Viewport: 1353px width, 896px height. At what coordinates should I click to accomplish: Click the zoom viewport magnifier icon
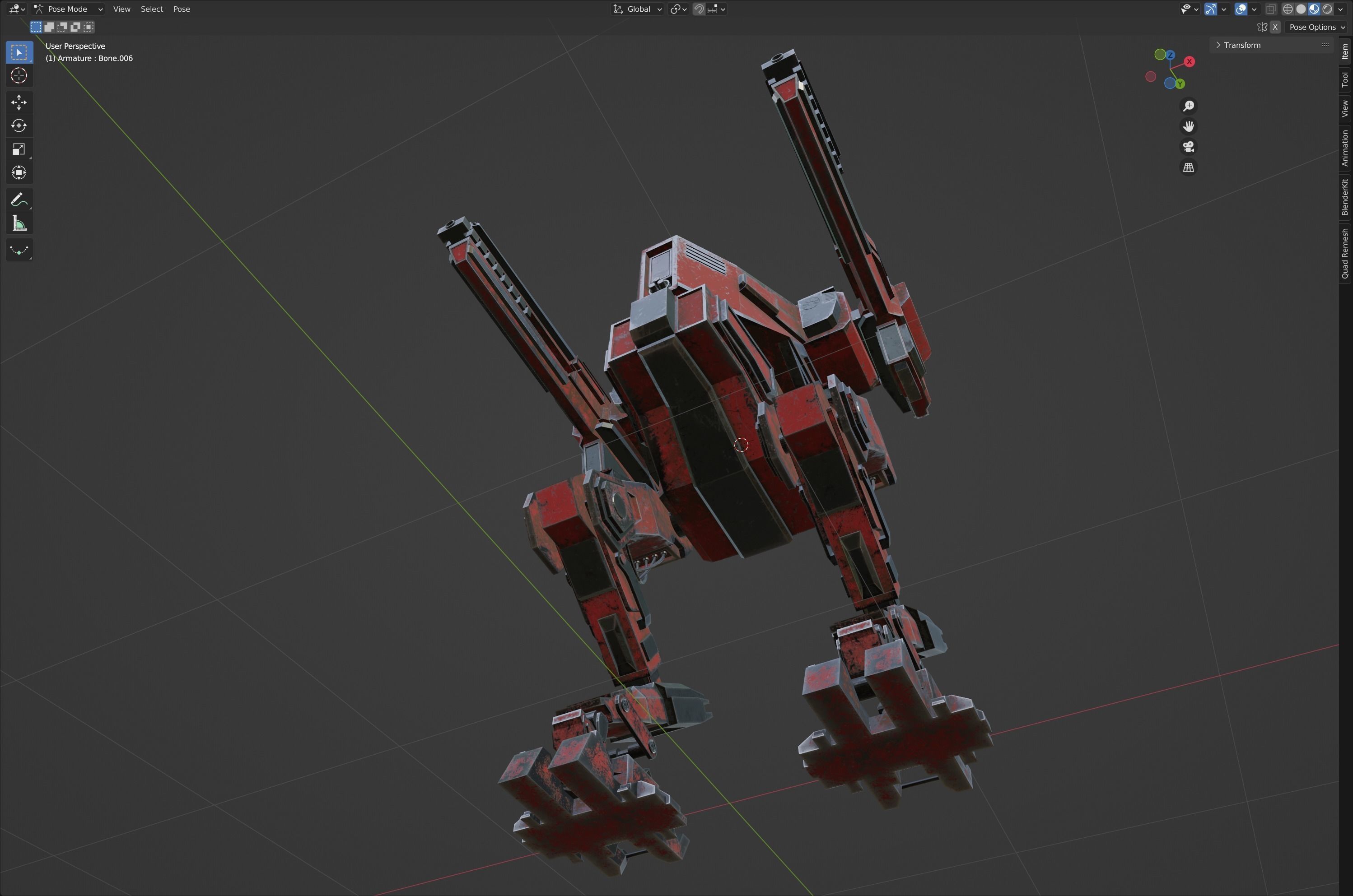click(1188, 106)
